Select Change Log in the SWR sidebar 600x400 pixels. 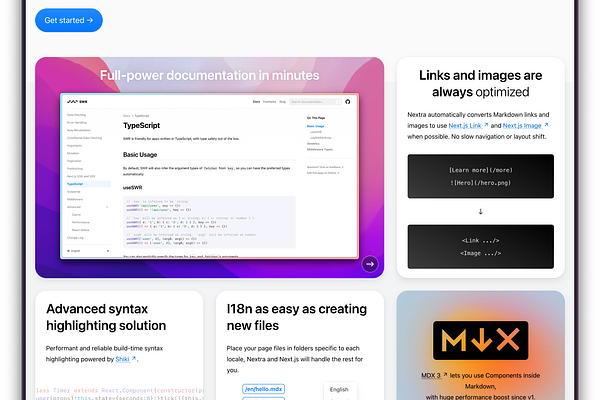pos(75,238)
